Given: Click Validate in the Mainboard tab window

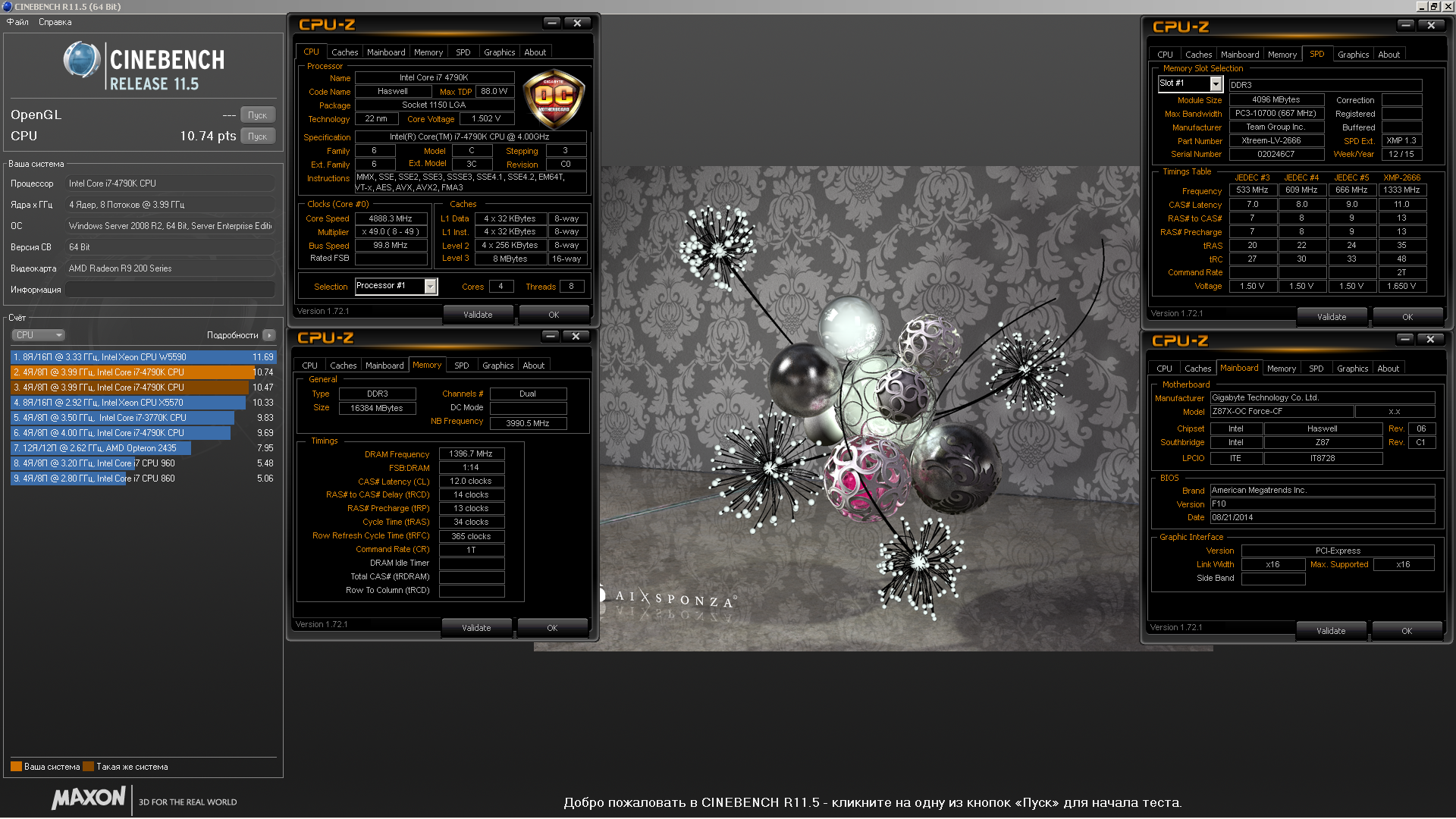Looking at the screenshot, I should coord(1331,631).
